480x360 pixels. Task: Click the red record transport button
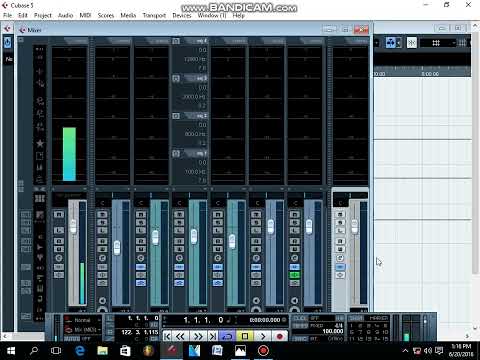point(280,336)
